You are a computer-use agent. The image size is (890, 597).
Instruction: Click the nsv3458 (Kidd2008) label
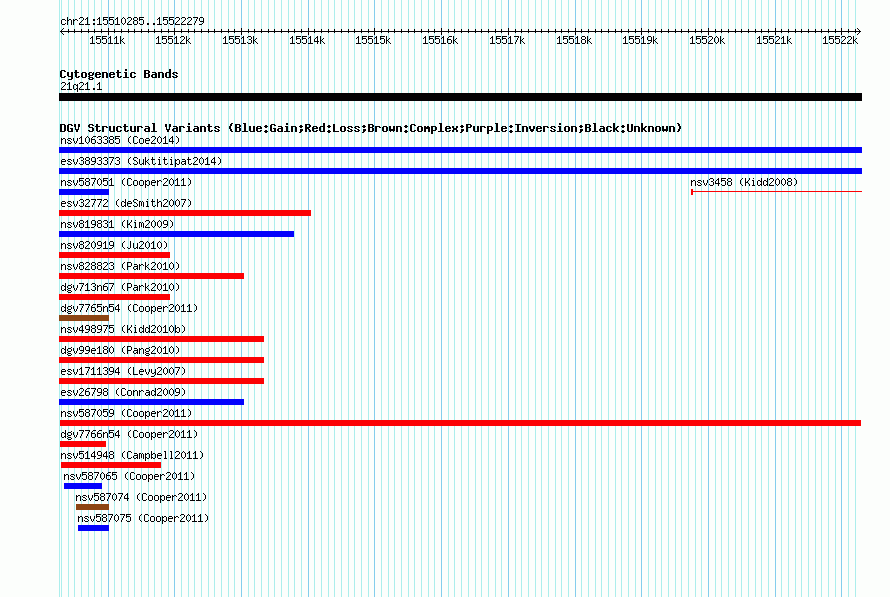pyautogui.click(x=744, y=182)
